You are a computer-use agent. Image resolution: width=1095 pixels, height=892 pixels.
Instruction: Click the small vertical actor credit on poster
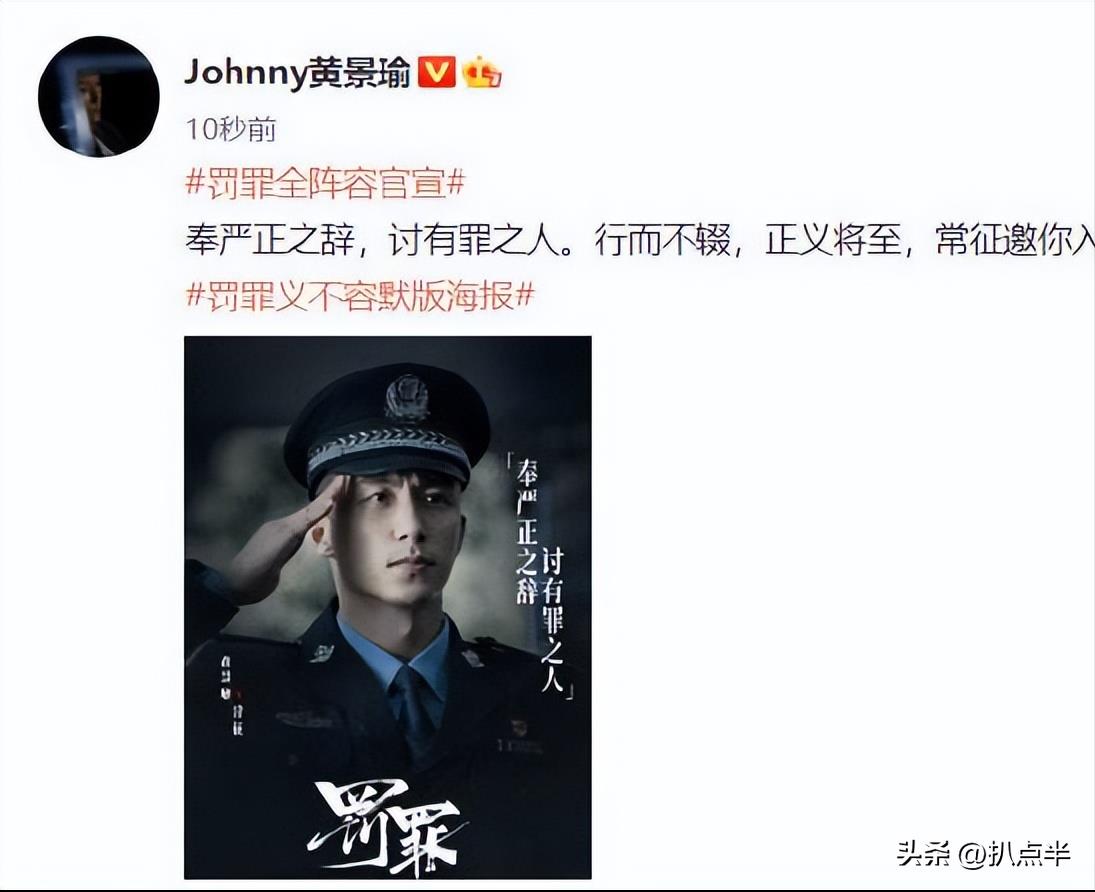(231, 694)
